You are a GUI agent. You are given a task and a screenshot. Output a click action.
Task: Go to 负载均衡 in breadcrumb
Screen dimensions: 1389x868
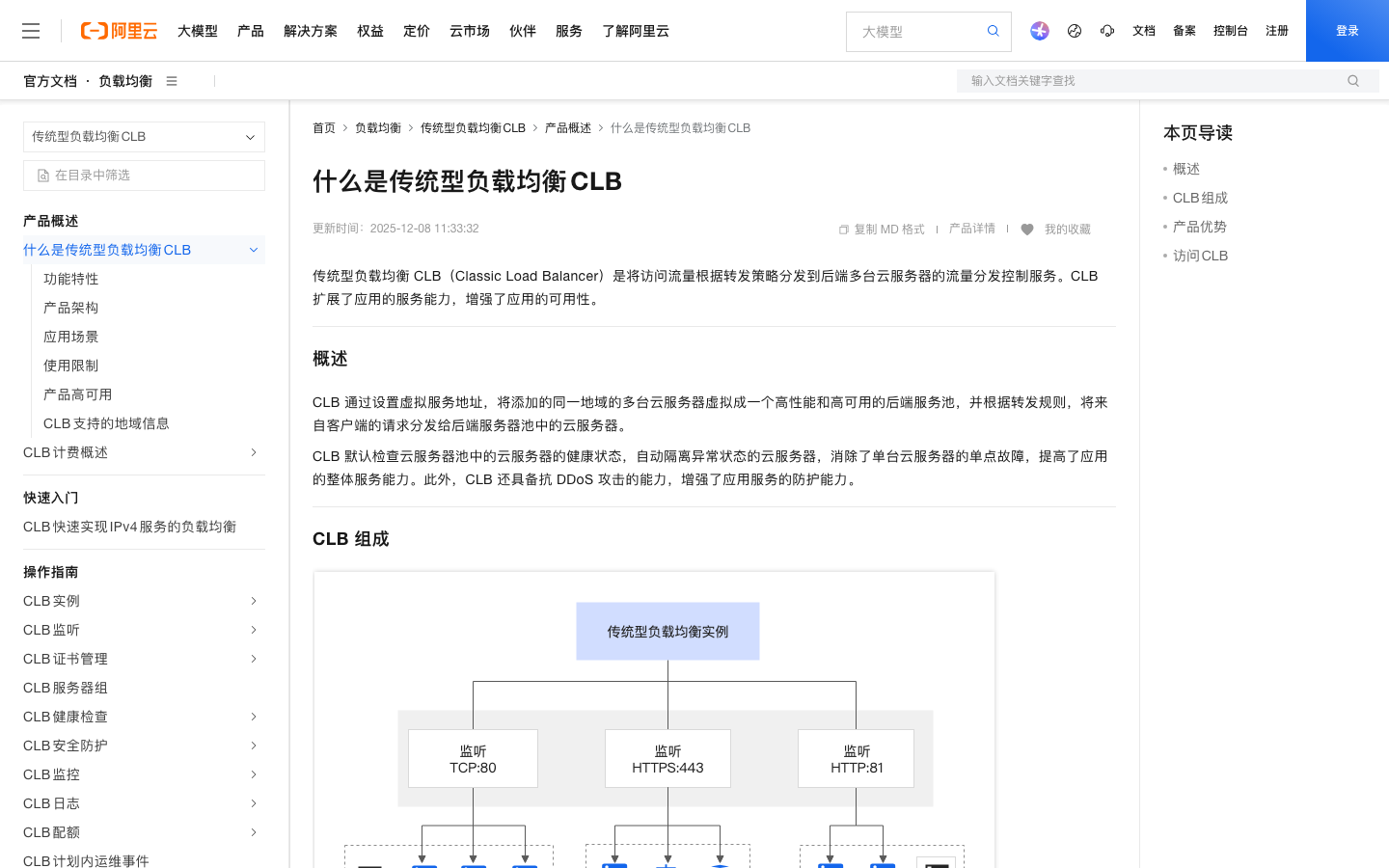[x=378, y=128]
